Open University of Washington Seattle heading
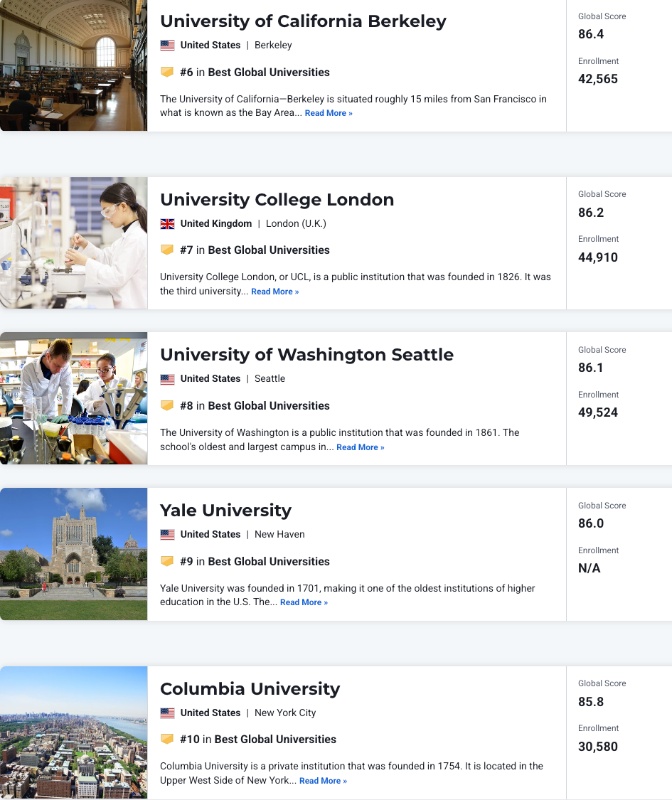Viewport: 672px width, 800px height. 307,355
